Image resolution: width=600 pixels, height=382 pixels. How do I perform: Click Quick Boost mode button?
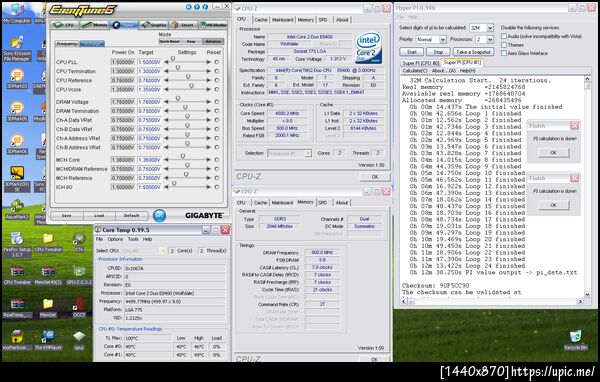(170, 41)
